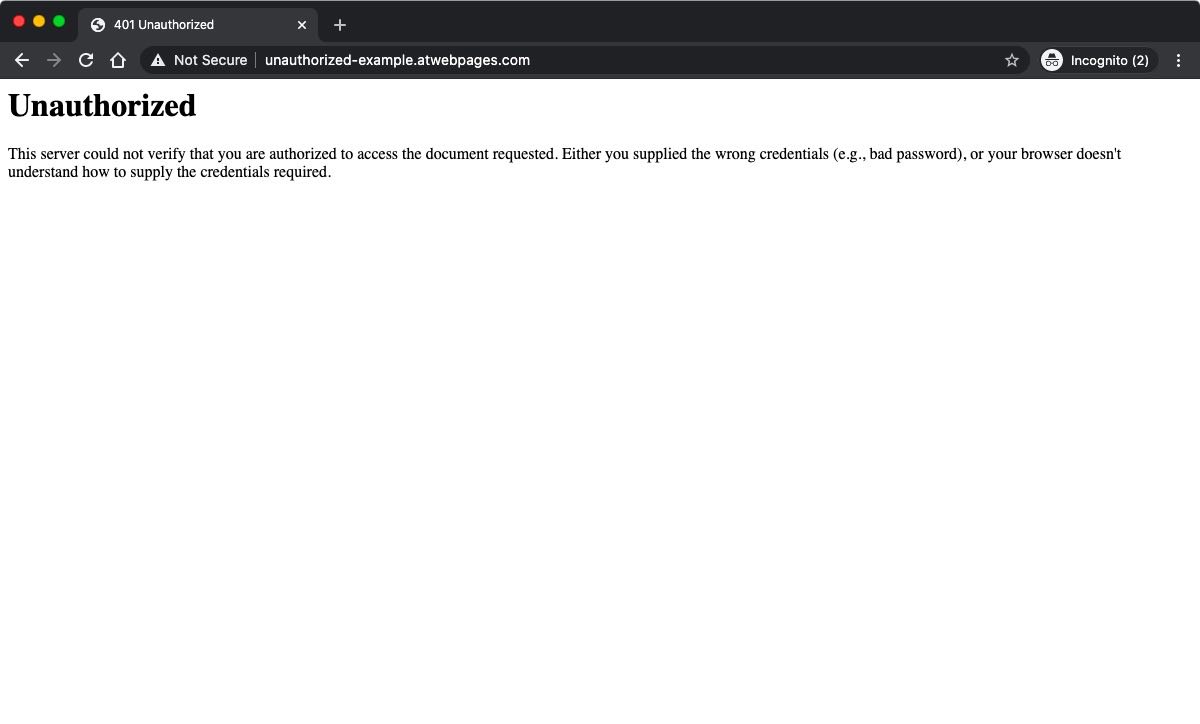Click the forward navigation arrow
The image size is (1200, 724).
54,60
